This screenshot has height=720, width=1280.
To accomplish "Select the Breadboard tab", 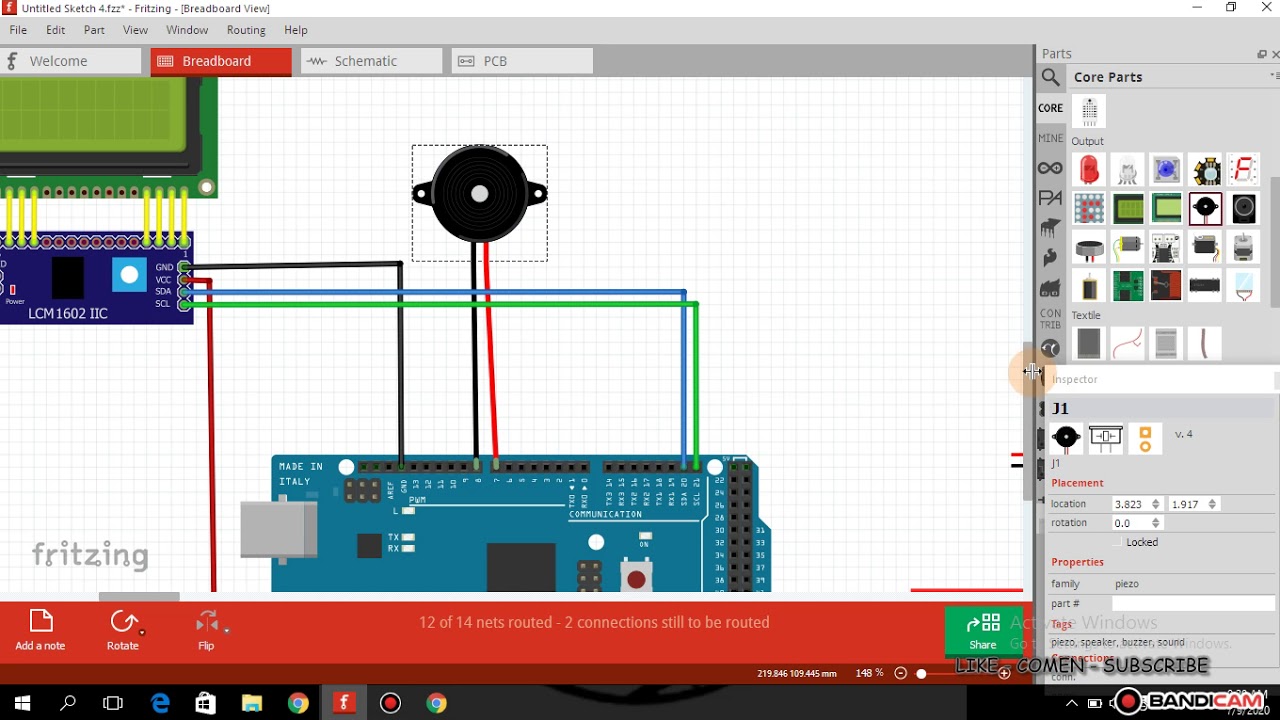I will 221,61.
